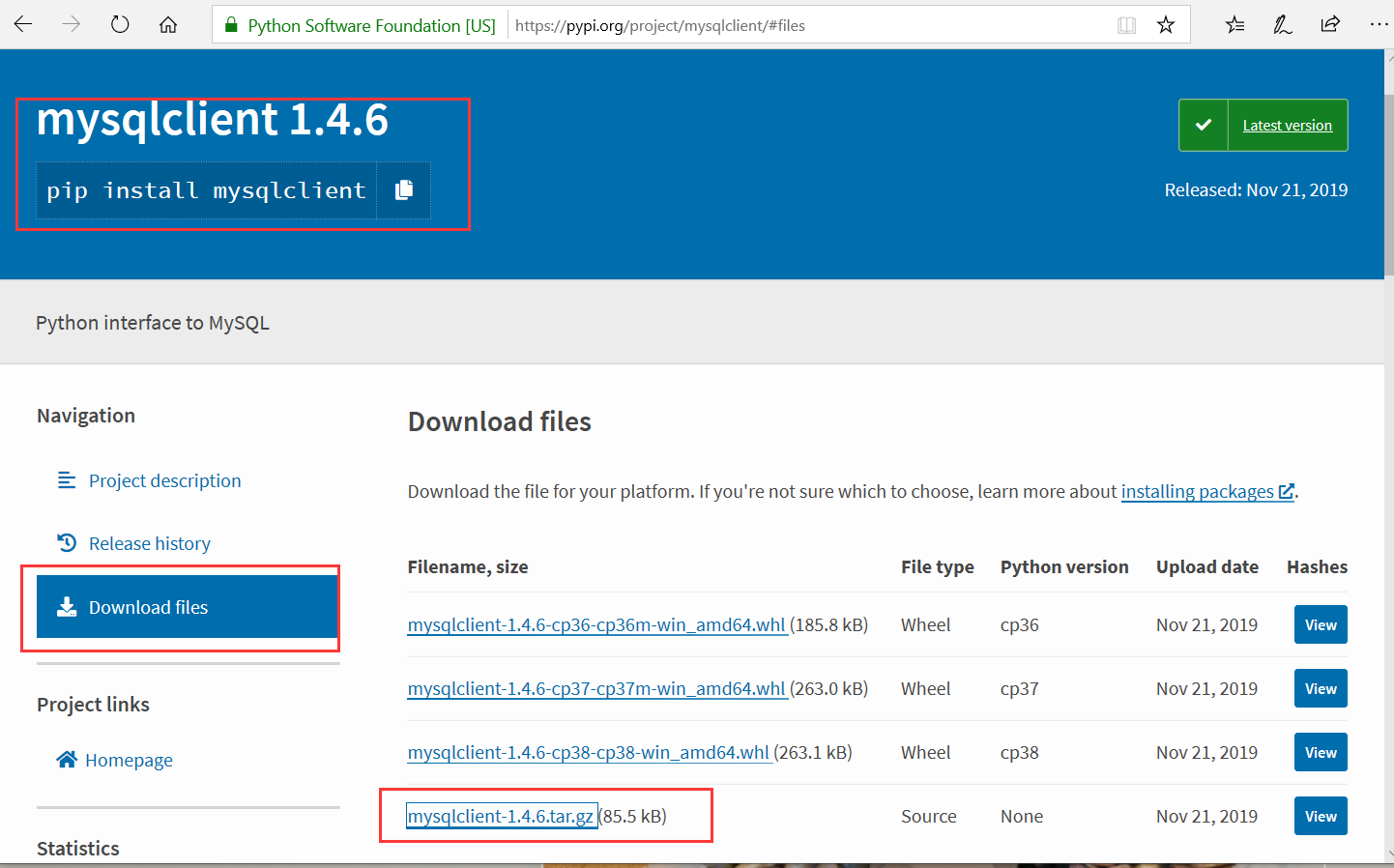Open the Release history tab
1394x868 pixels.
coord(149,543)
